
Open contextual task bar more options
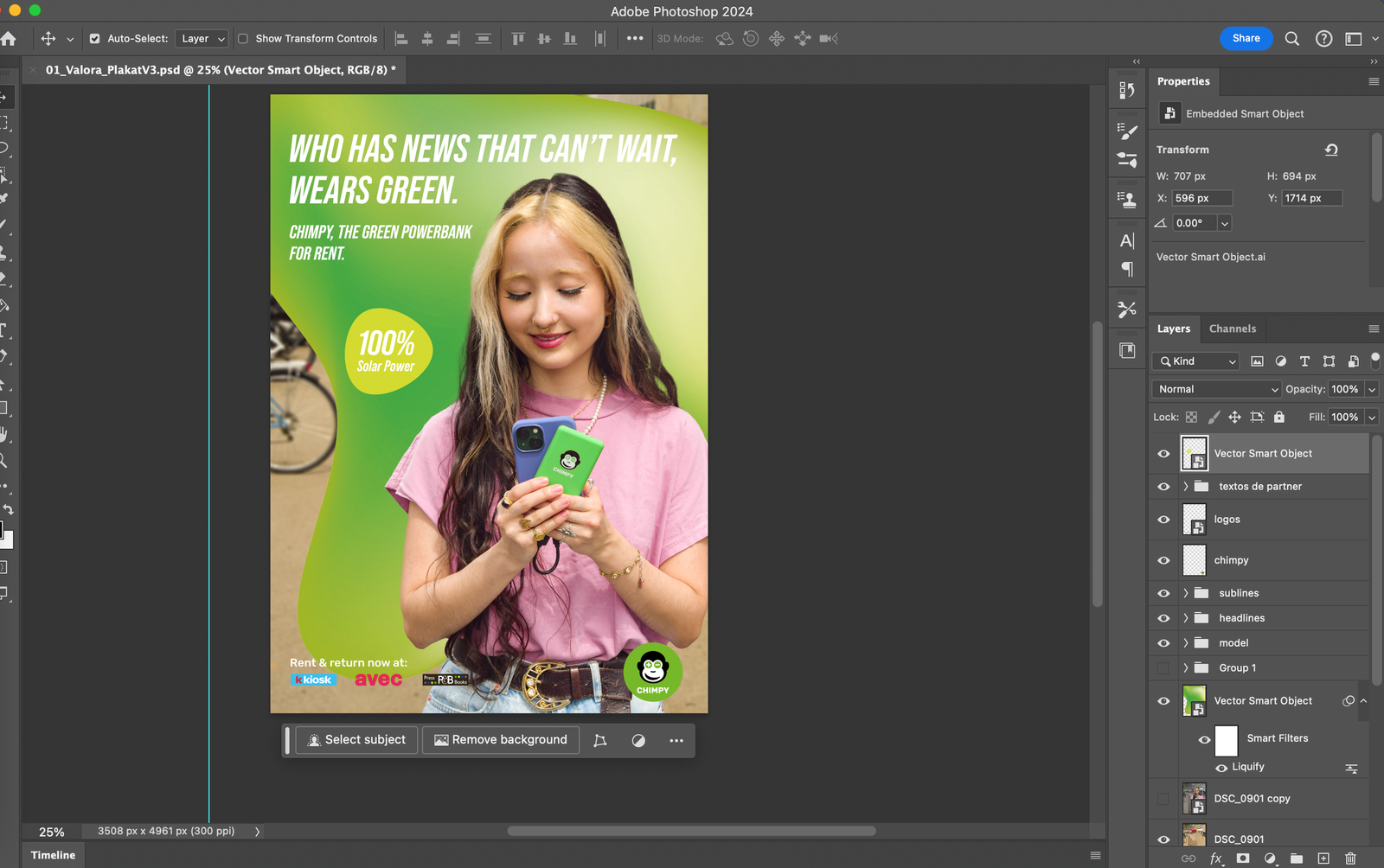(676, 740)
